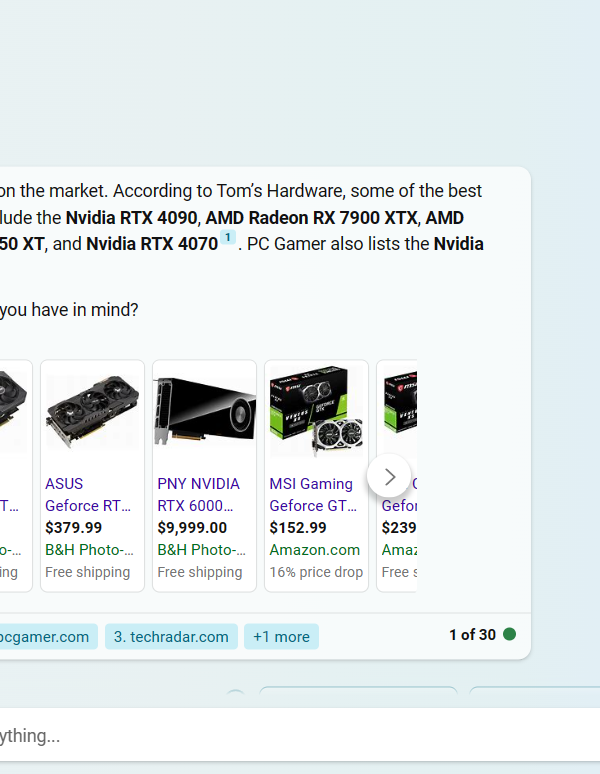Open the ASUS Geforce RT product thumbnail
This screenshot has width=600, height=774.
tap(92, 412)
